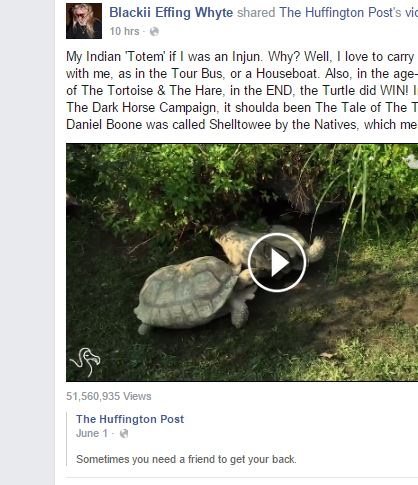Open The Huffington Post page below video
The height and width of the screenshot is (485, 418).
point(130,419)
